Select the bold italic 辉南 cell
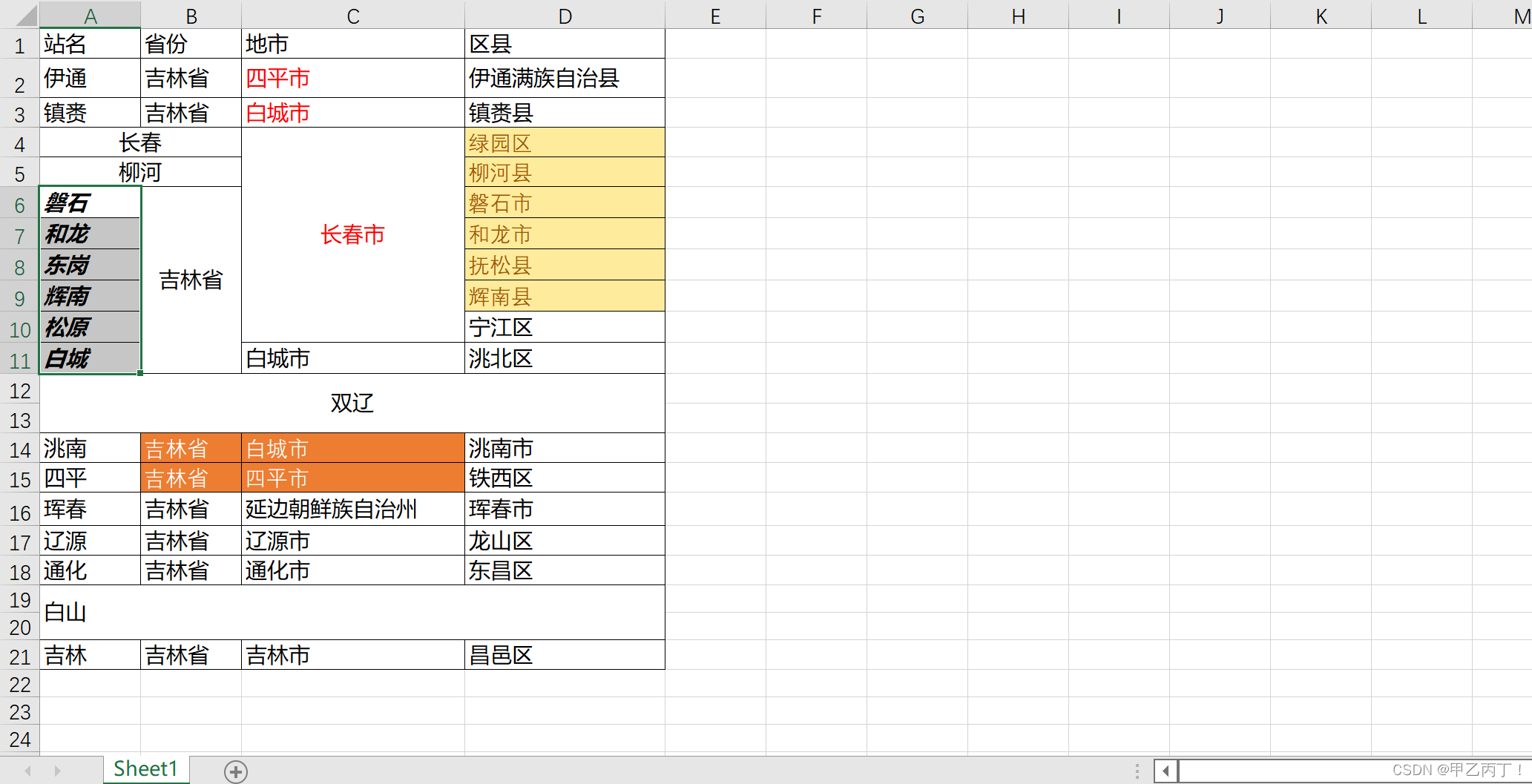The image size is (1532, 784). click(91, 296)
